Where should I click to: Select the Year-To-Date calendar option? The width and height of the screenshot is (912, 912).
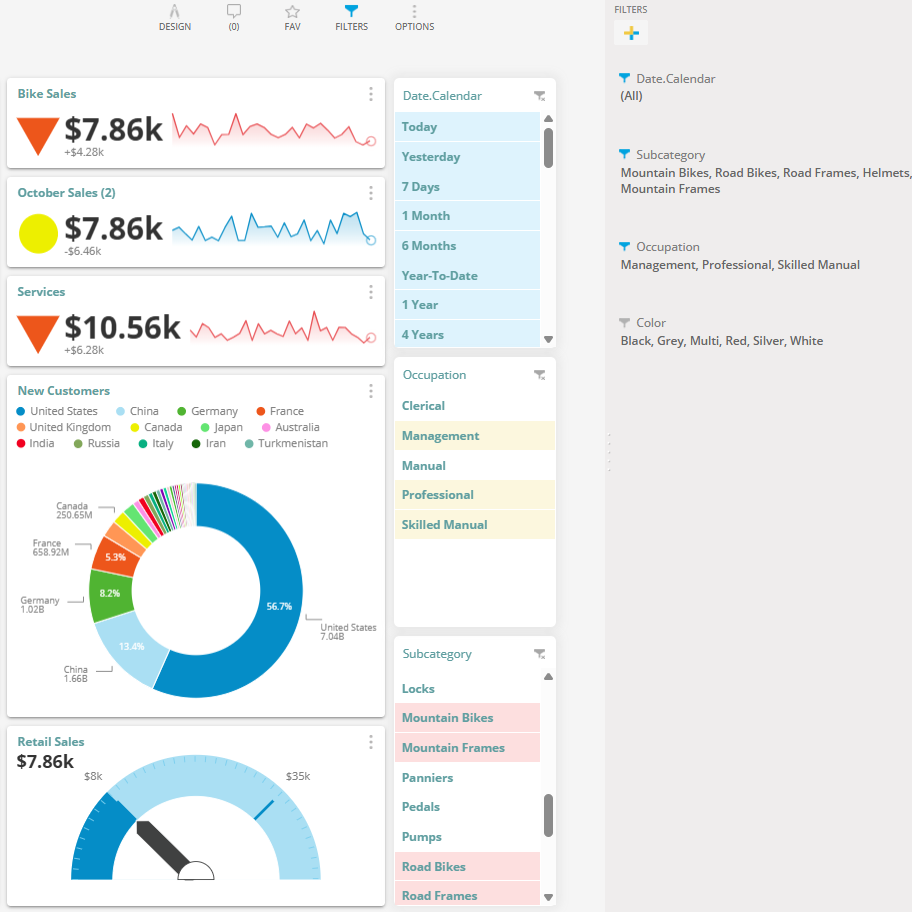pyautogui.click(x=439, y=275)
